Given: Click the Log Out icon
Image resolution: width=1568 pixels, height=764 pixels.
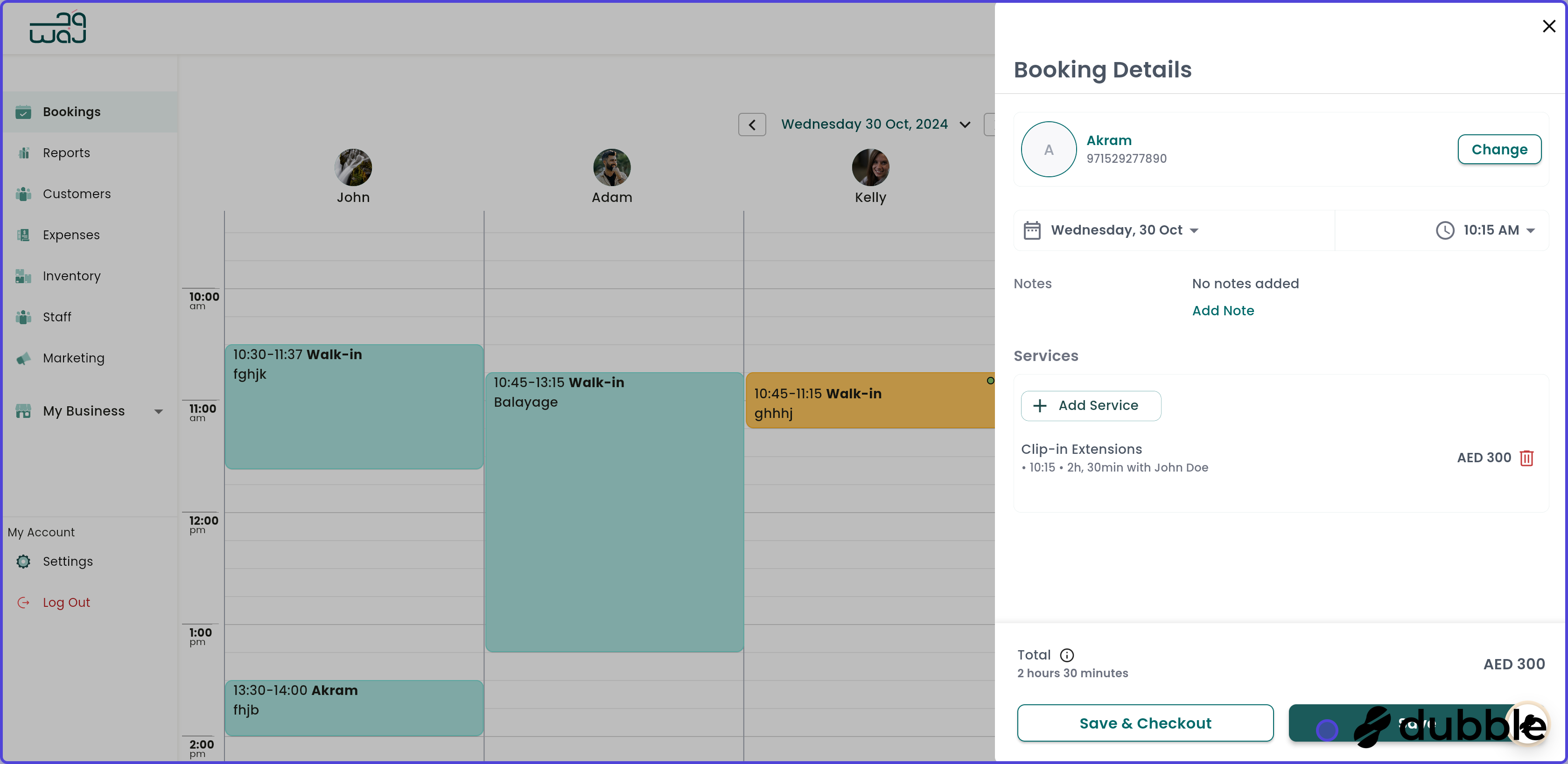Looking at the screenshot, I should coord(23,602).
